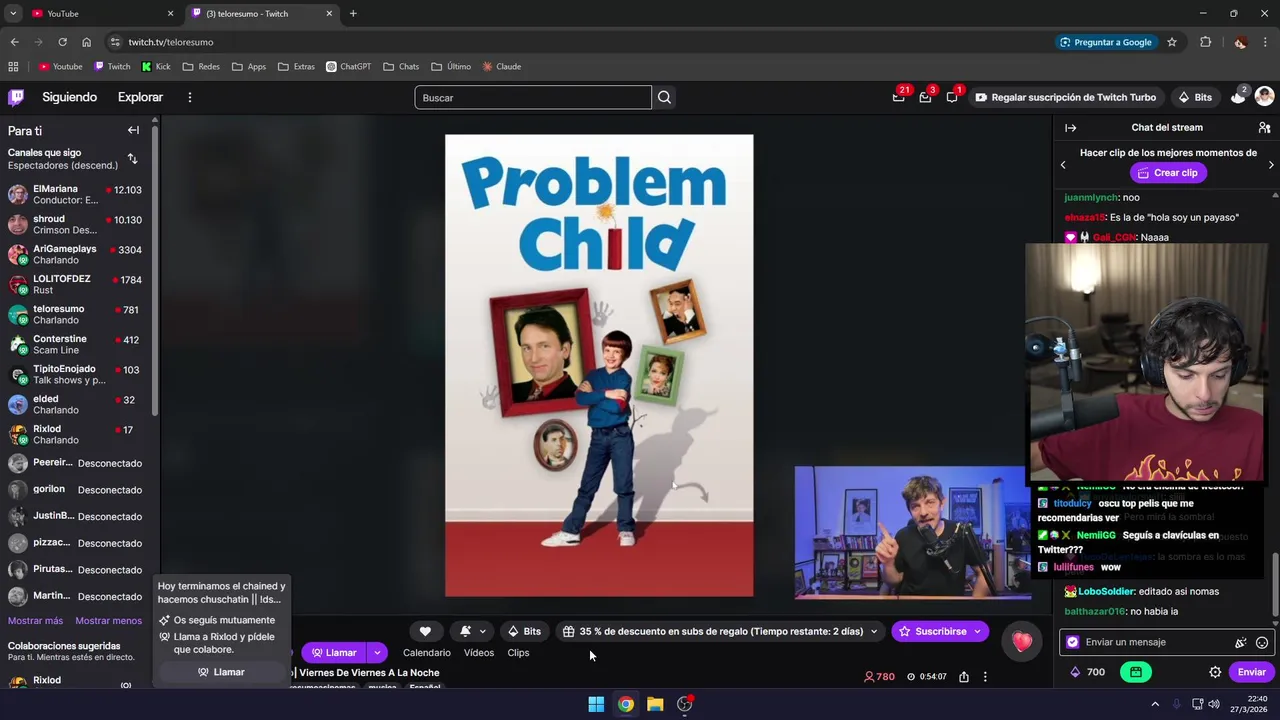This screenshot has height=720, width=1280.
Task: Open the Vídeos channel tab
Action: coord(479,653)
